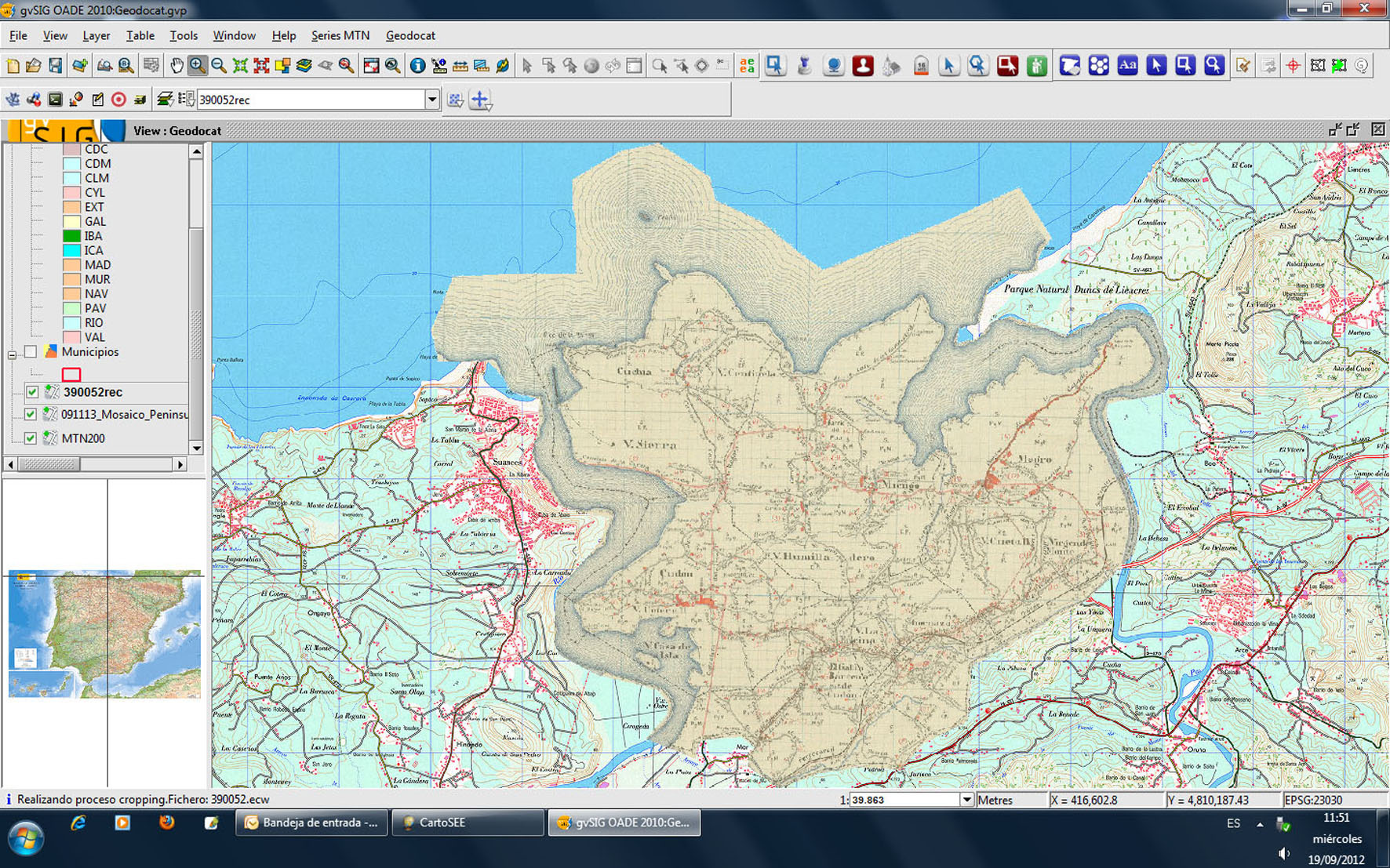1390x868 pixels.
Task: Save the project with the floppy disk icon
Action: [55, 66]
